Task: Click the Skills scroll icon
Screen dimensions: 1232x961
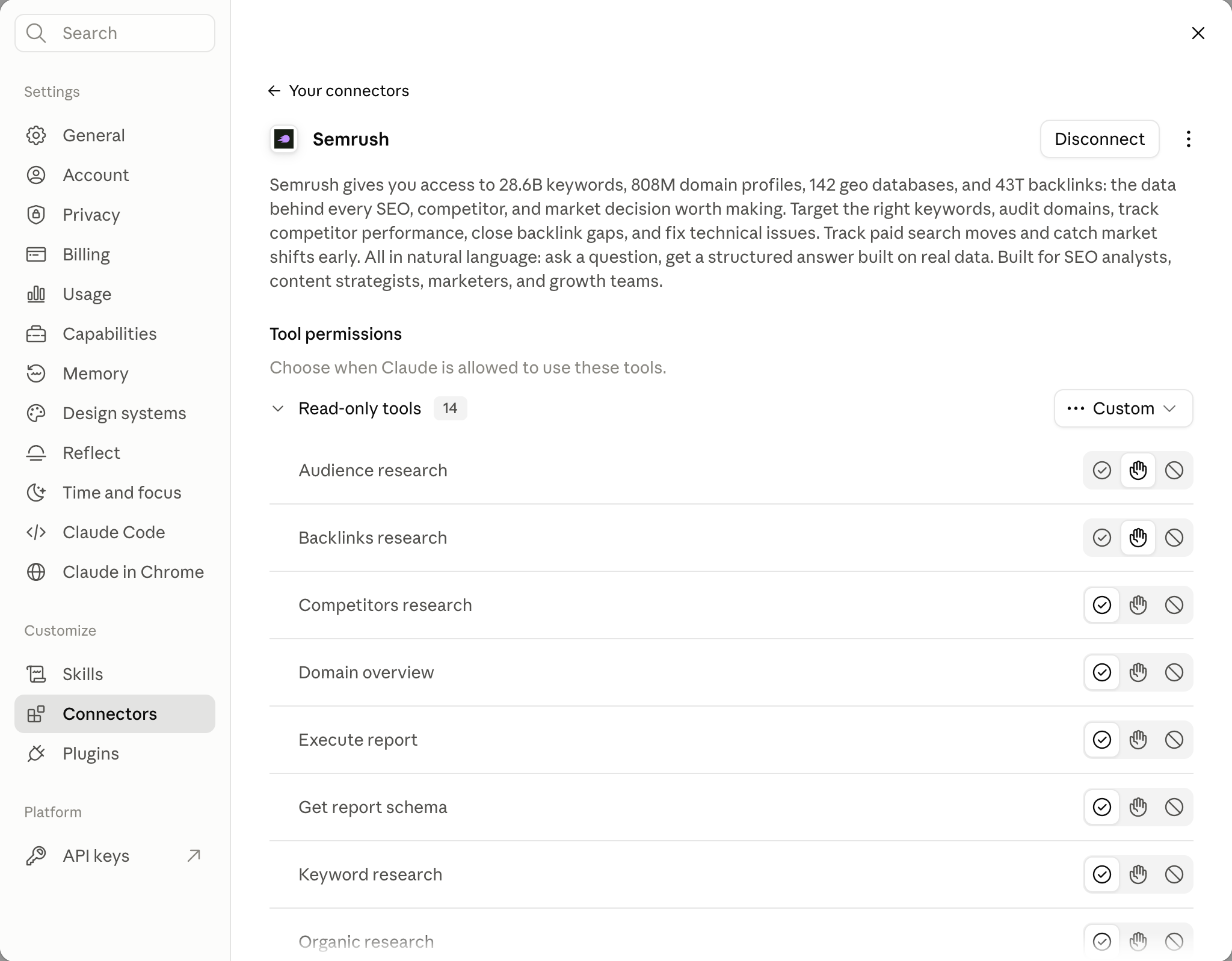Action: 36,674
